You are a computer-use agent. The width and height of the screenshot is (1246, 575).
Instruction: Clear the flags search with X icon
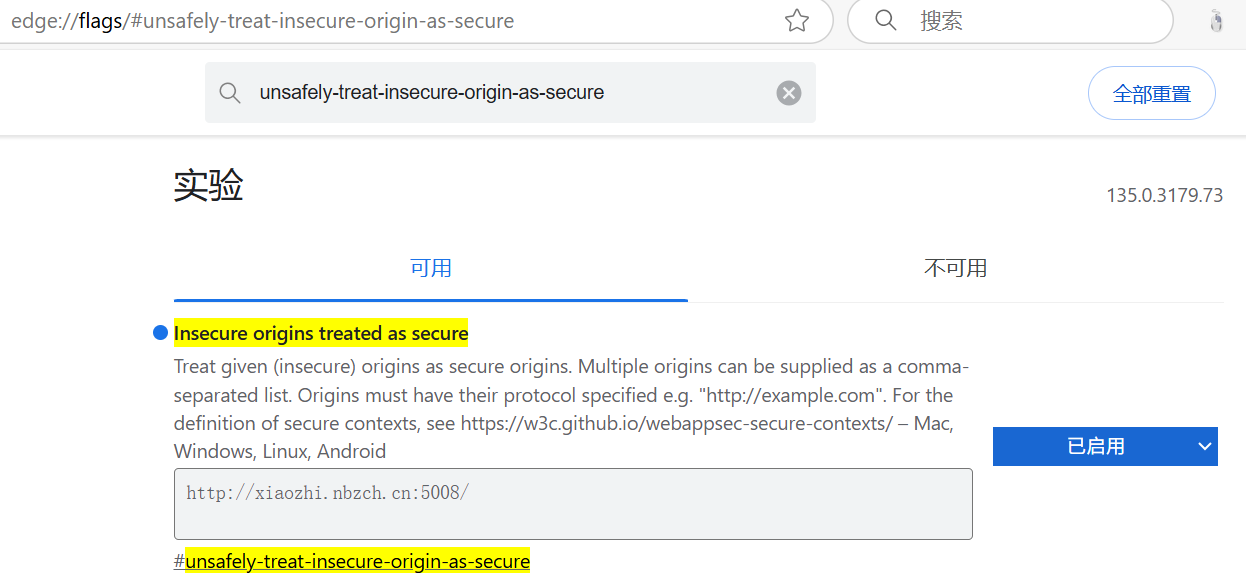[789, 93]
